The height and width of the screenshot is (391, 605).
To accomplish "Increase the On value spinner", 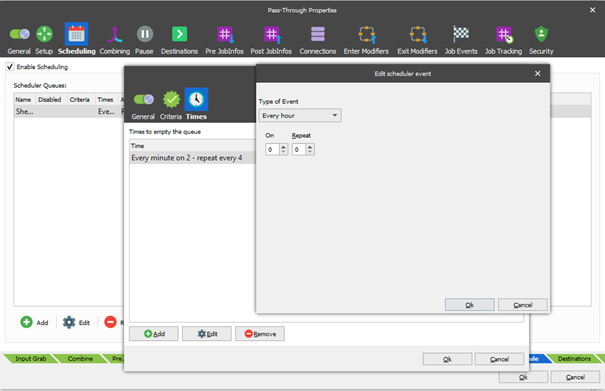I will (x=284, y=147).
